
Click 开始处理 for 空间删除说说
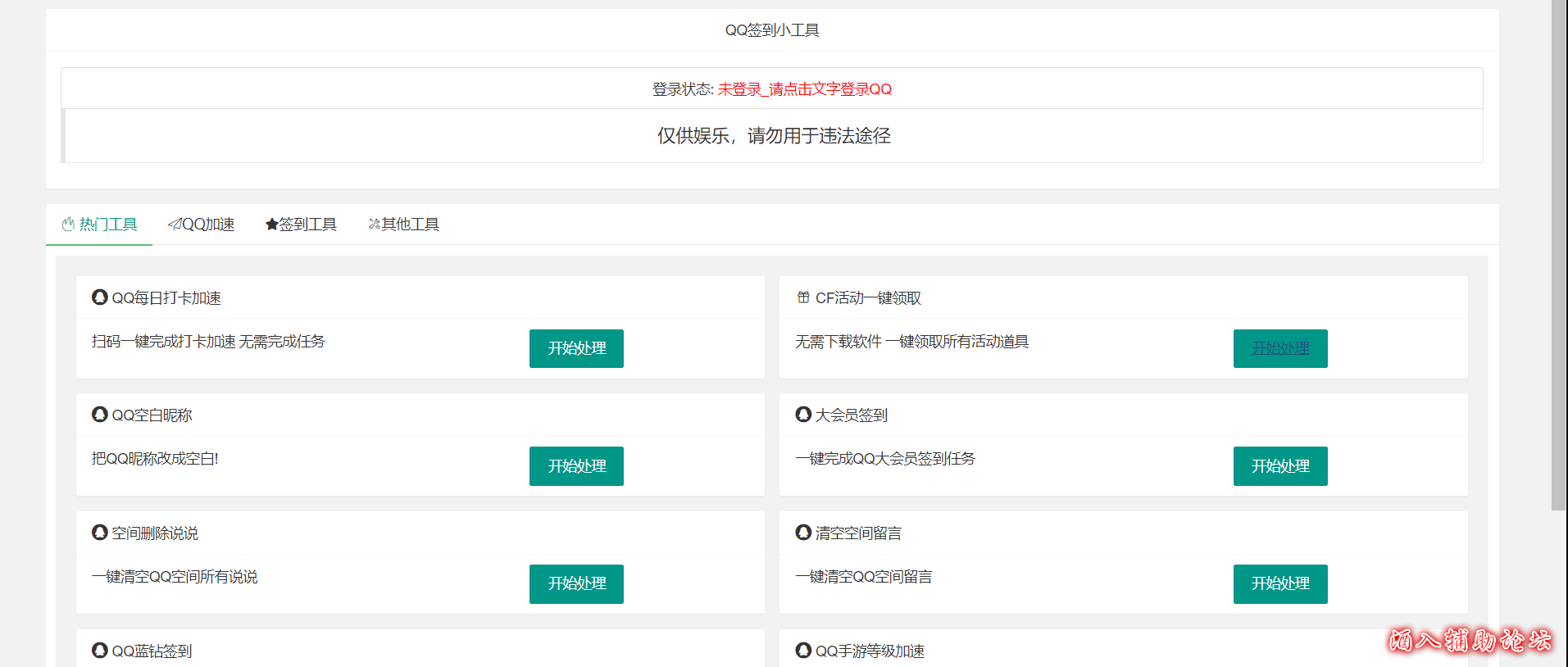tap(576, 583)
